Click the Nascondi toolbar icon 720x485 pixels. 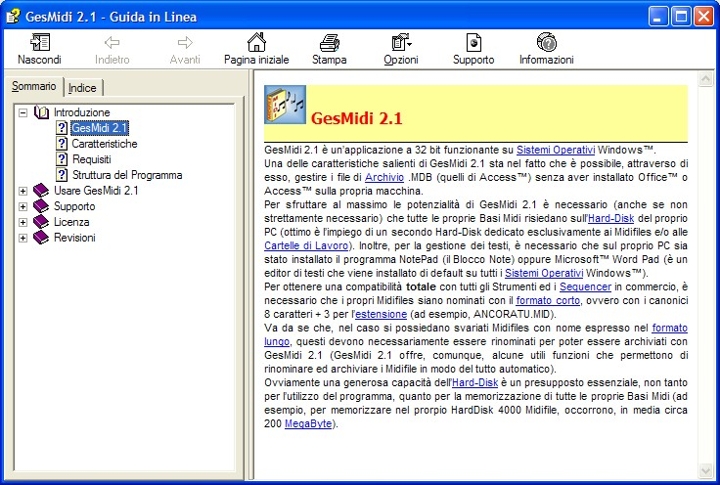pyautogui.click(x=40, y=43)
